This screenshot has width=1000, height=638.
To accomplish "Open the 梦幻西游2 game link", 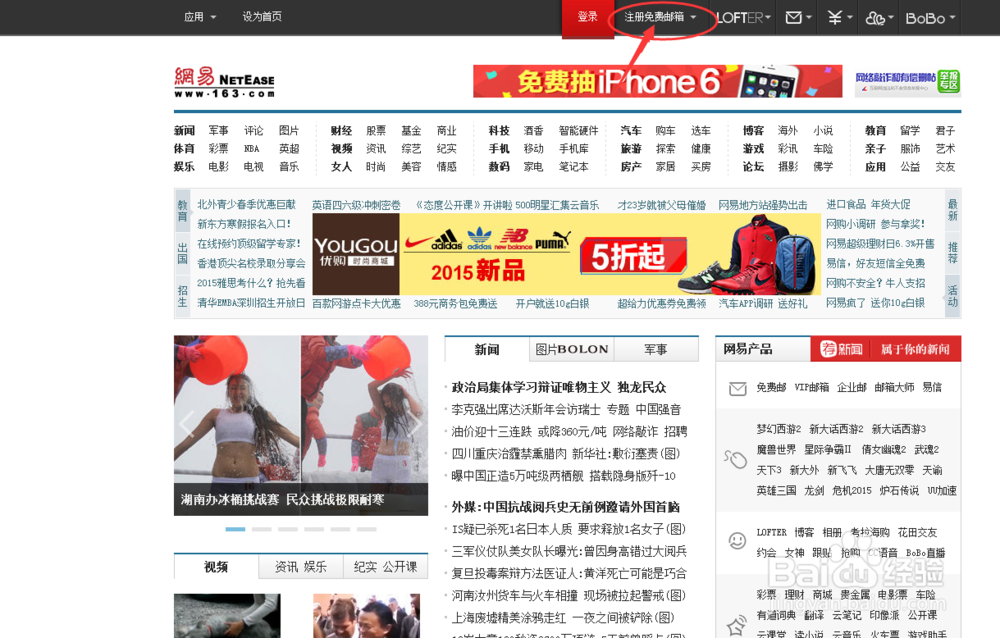I will tap(779, 429).
